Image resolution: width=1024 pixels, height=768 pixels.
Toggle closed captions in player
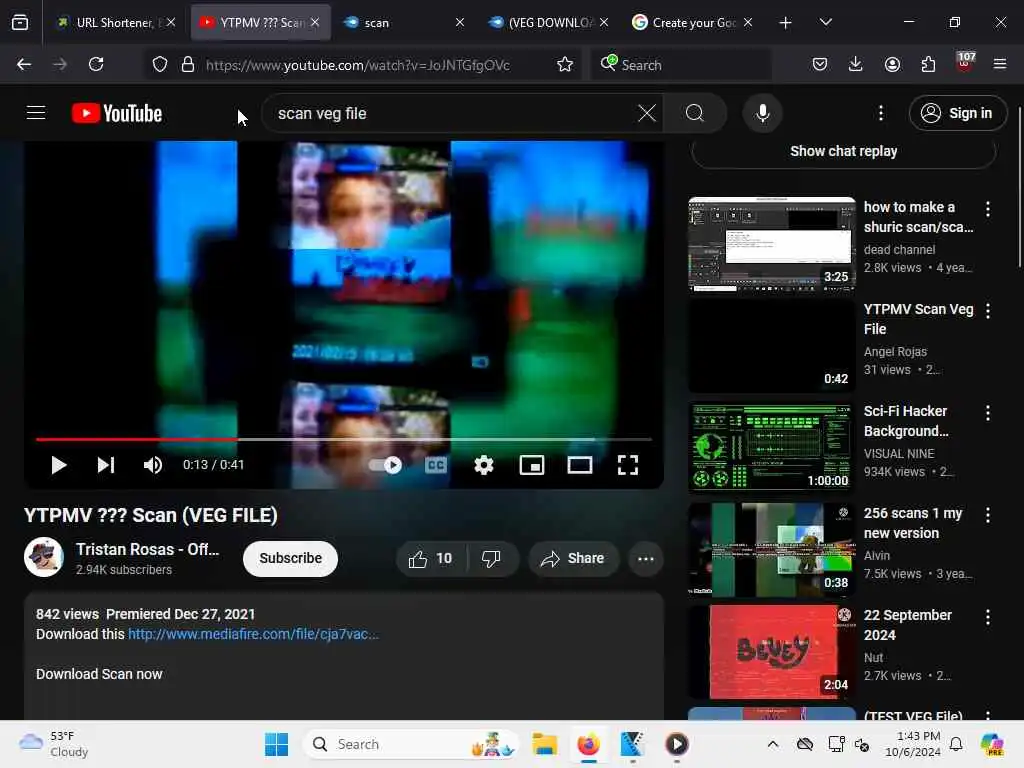[436, 465]
